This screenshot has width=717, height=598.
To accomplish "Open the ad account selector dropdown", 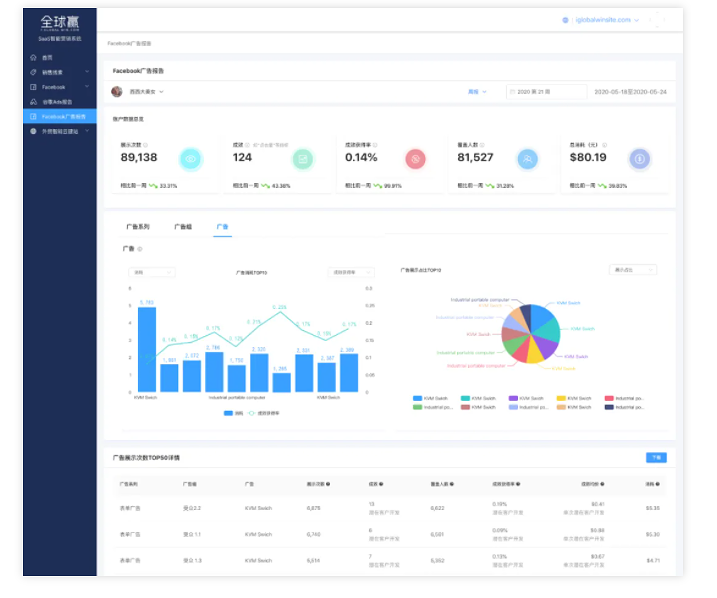I will pyautogui.click(x=146, y=92).
